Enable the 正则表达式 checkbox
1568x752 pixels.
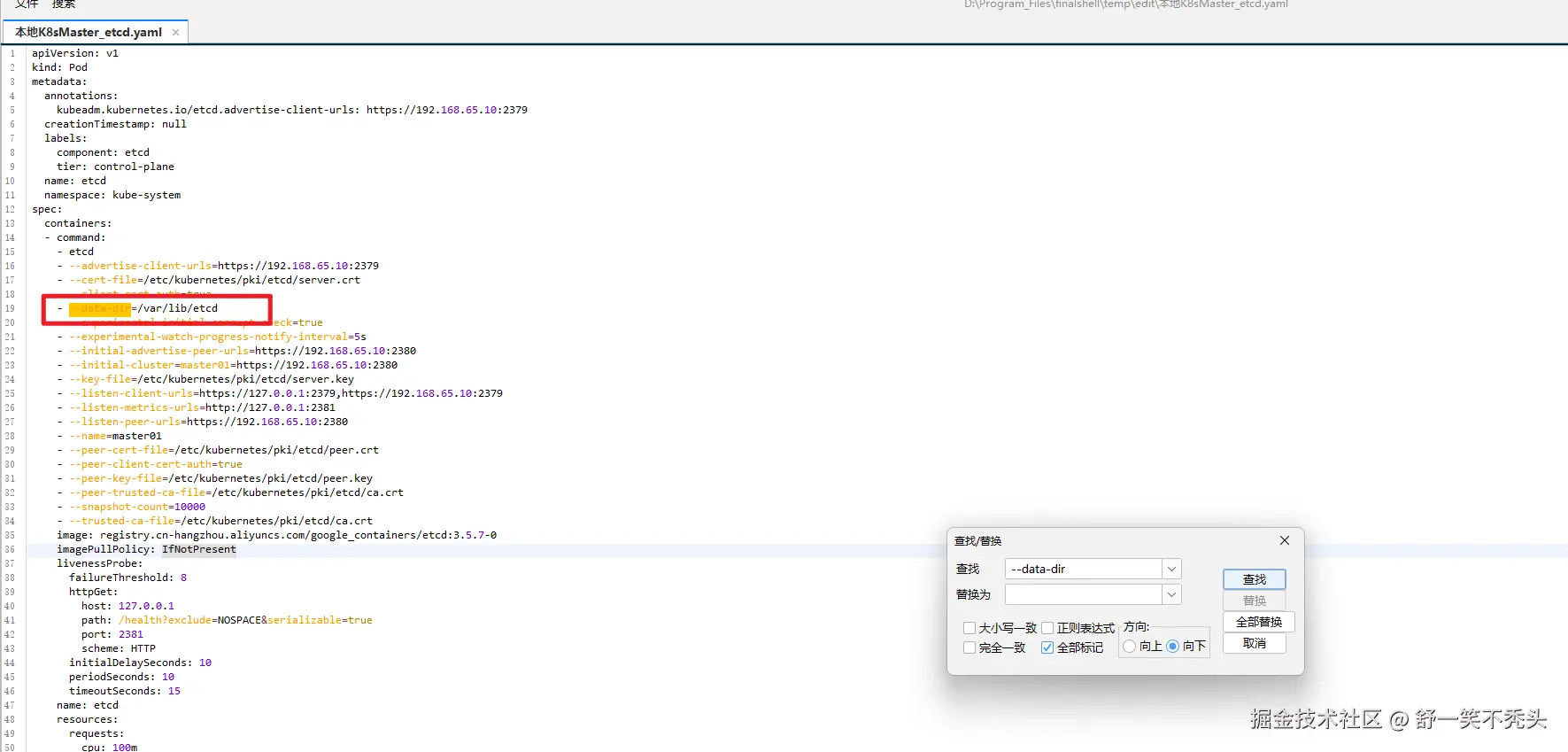click(x=1047, y=628)
